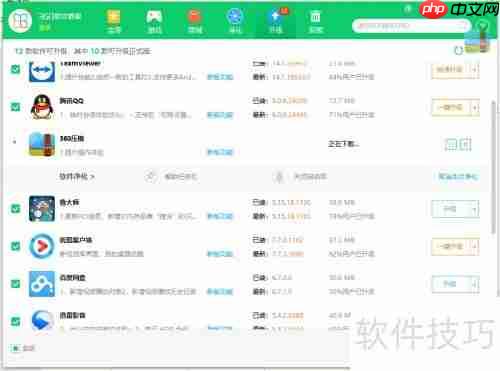Open TeamViewer upgrade button dropdown arrow
The height and width of the screenshot is (371, 500).
[x=474, y=70]
